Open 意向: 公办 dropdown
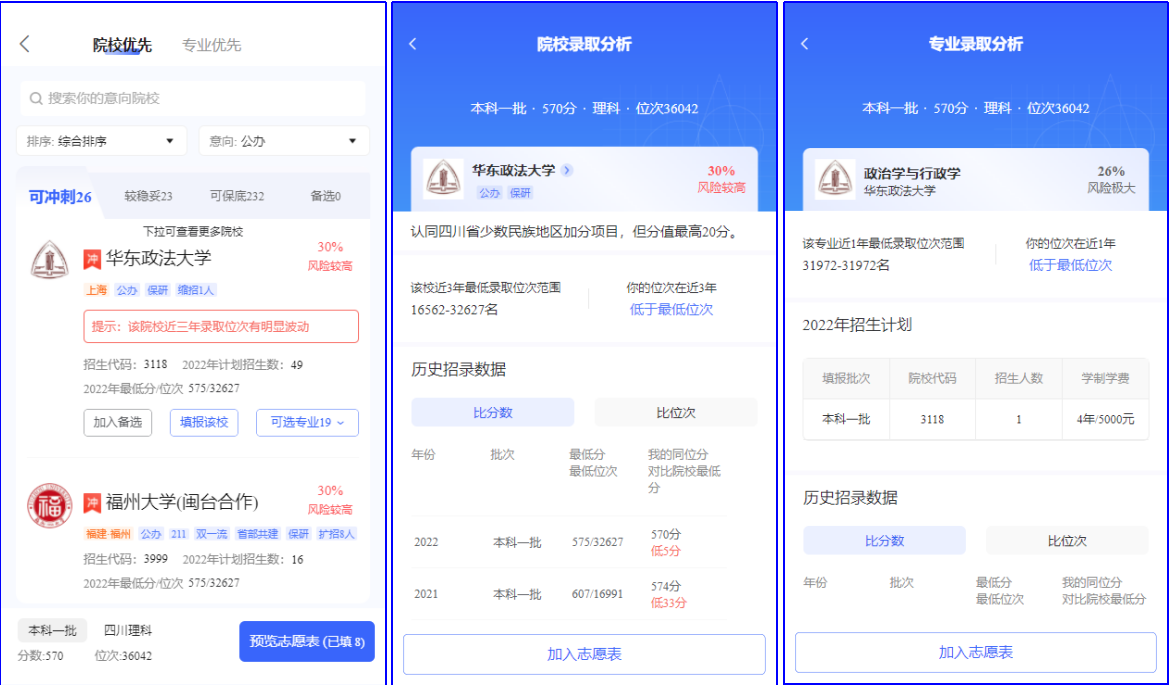This screenshot has height=685, width=1169. [x=284, y=141]
